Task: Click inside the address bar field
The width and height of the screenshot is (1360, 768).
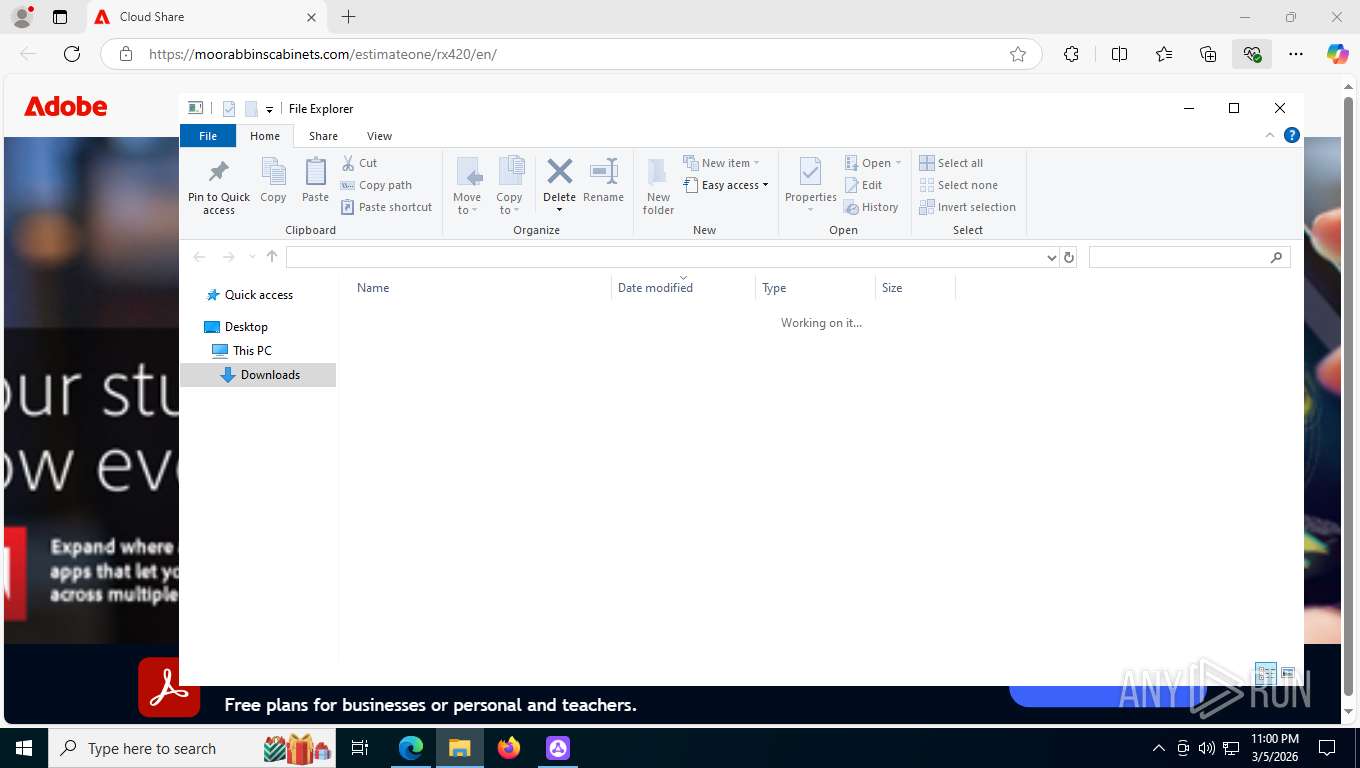Action: click(x=665, y=257)
